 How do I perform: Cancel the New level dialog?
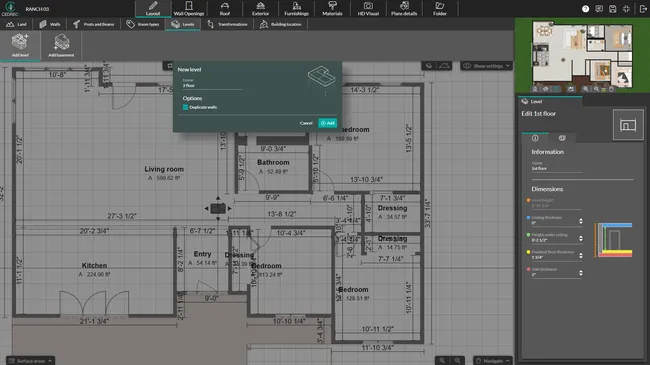point(306,123)
